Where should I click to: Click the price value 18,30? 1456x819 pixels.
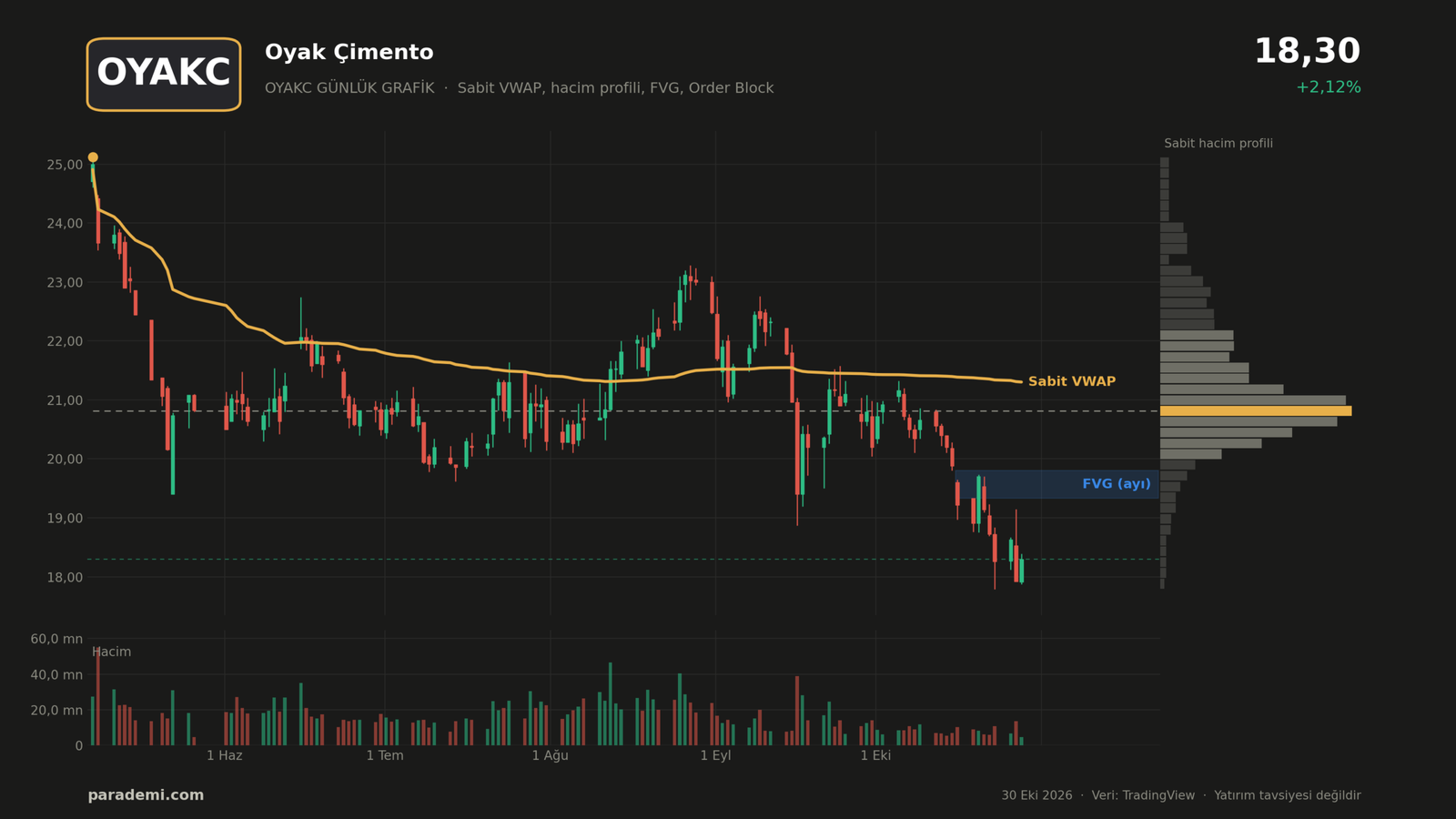(1307, 52)
